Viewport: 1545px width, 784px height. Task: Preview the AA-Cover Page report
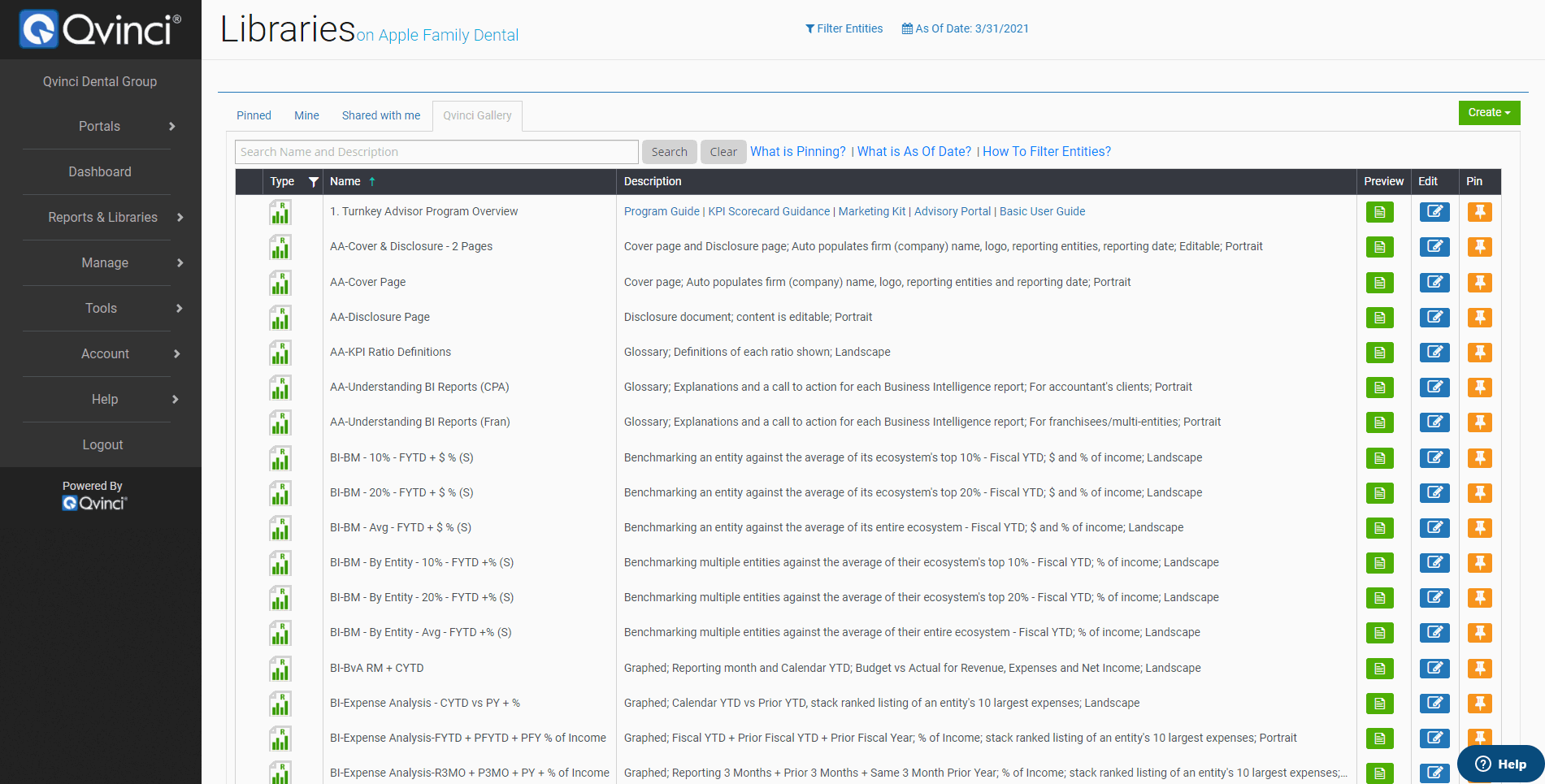[1379, 283]
